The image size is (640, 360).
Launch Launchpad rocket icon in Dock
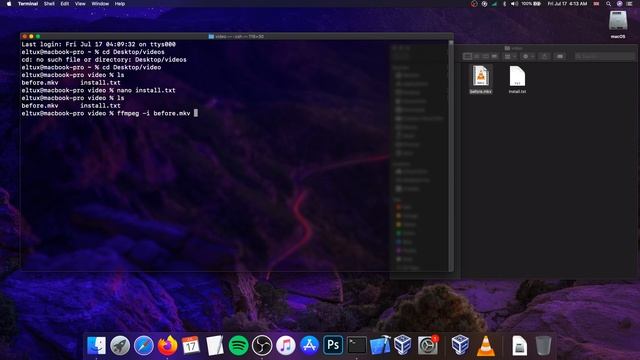[x=120, y=345]
